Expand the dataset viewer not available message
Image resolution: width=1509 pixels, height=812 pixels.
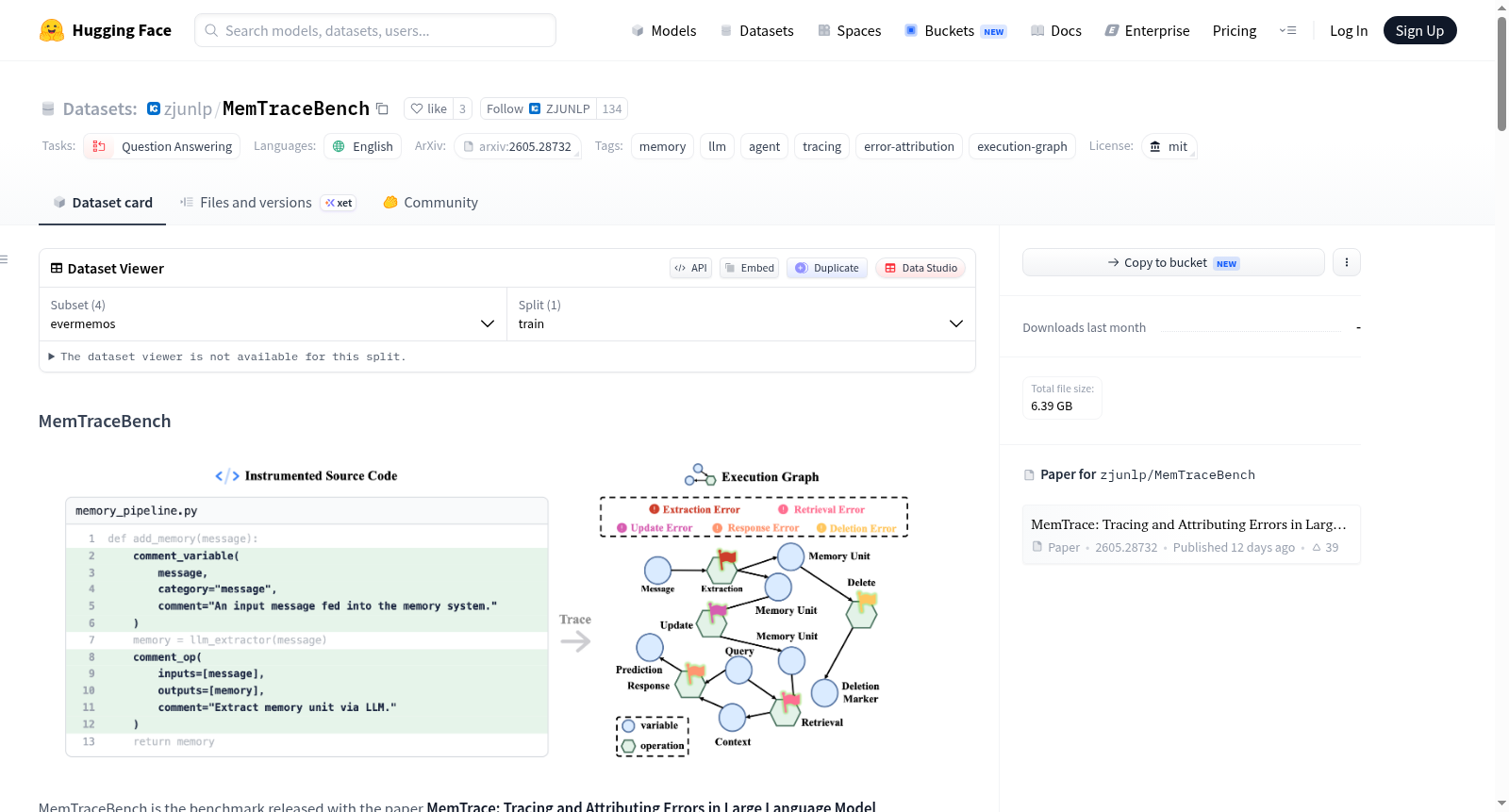pyautogui.click(x=226, y=356)
